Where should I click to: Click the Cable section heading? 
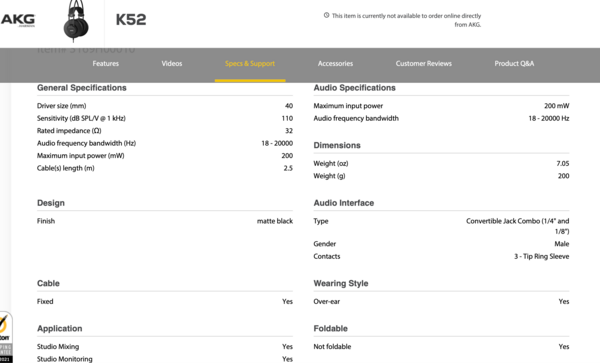[48, 283]
